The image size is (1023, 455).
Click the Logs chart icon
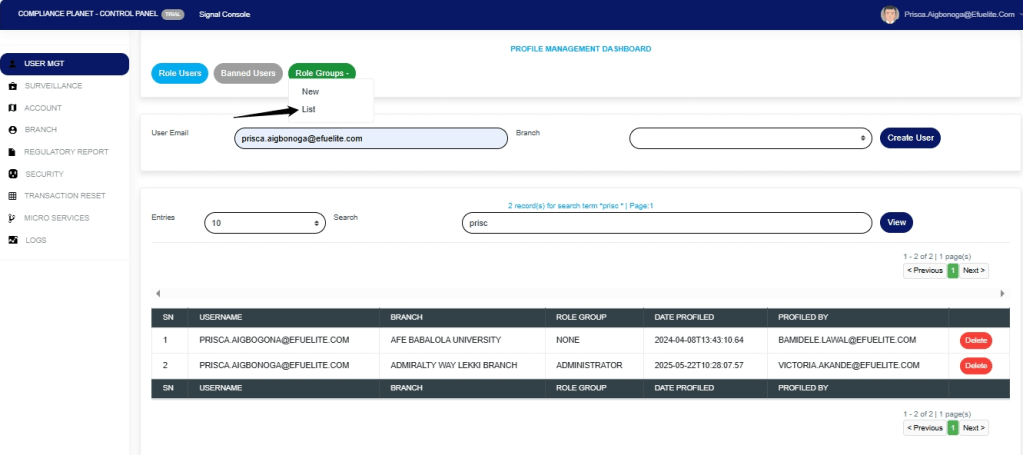pos(12,240)
